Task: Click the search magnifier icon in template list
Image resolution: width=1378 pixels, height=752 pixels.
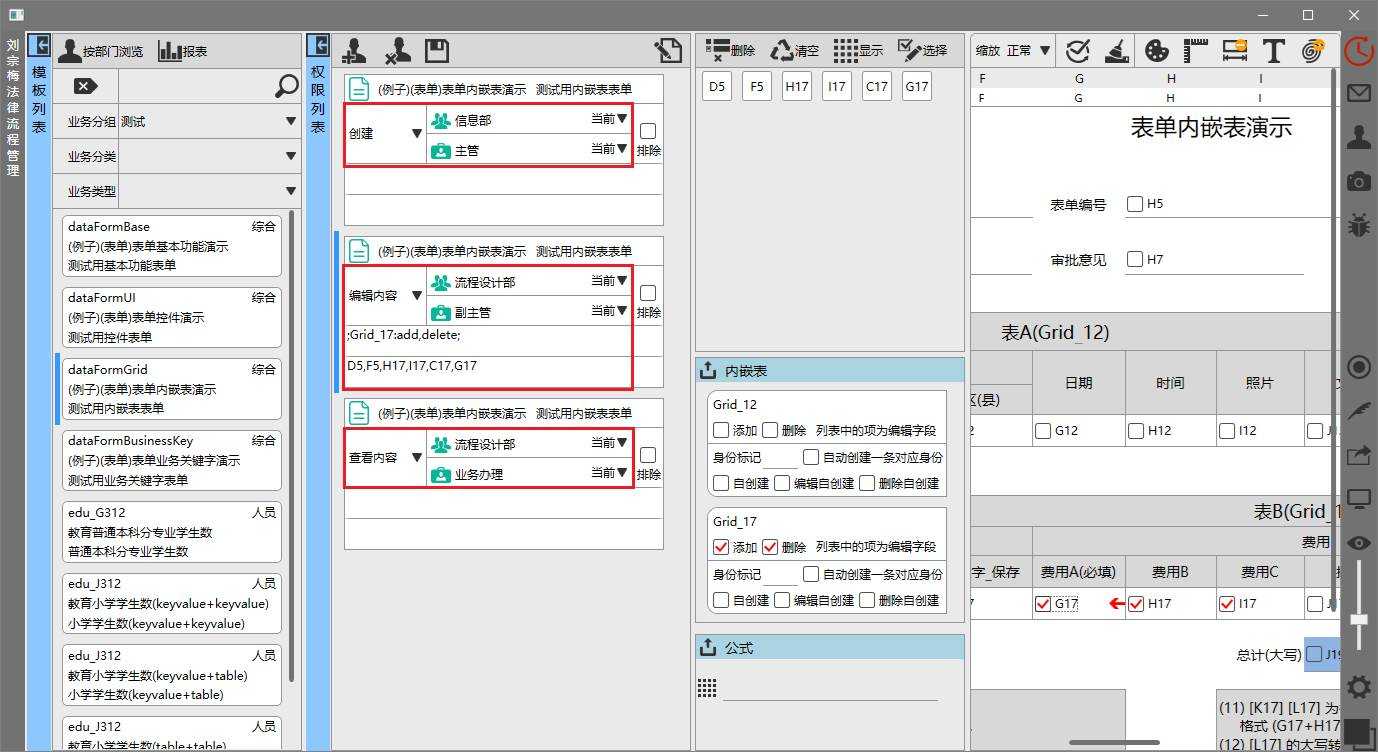Action: (286, 86)
